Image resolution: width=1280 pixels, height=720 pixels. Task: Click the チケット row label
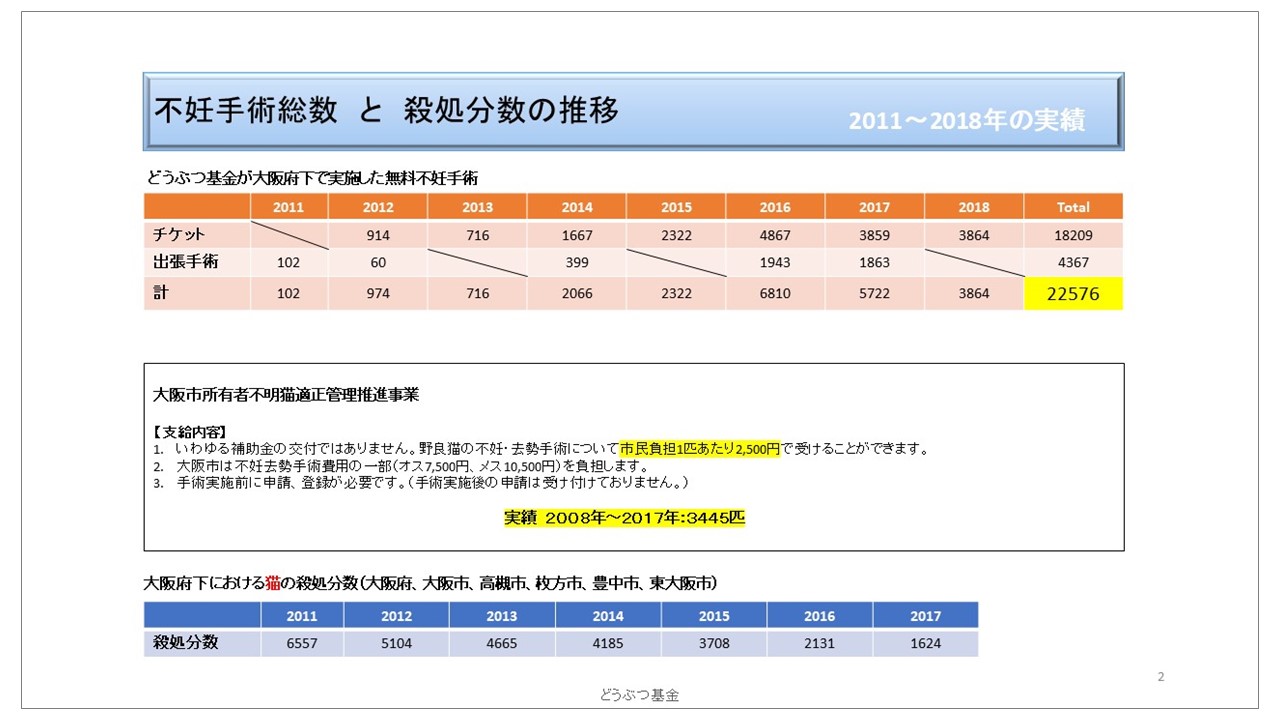coord(179,234)
